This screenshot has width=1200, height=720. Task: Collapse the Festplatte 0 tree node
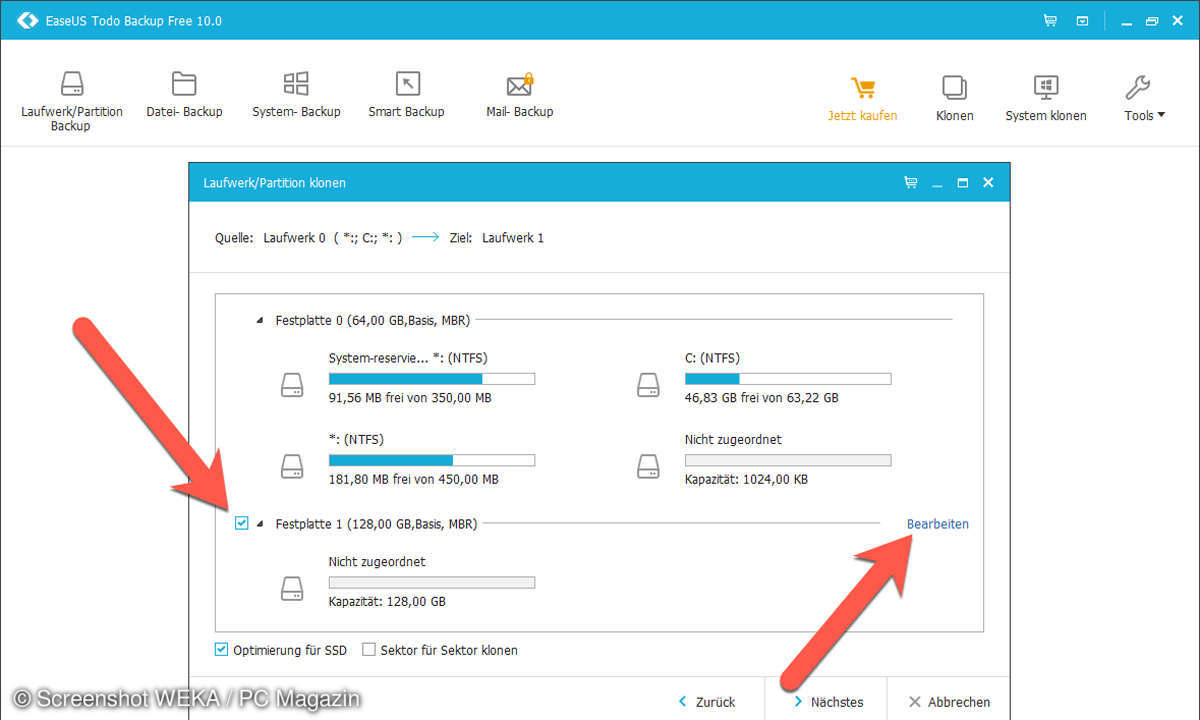point(260,321)
